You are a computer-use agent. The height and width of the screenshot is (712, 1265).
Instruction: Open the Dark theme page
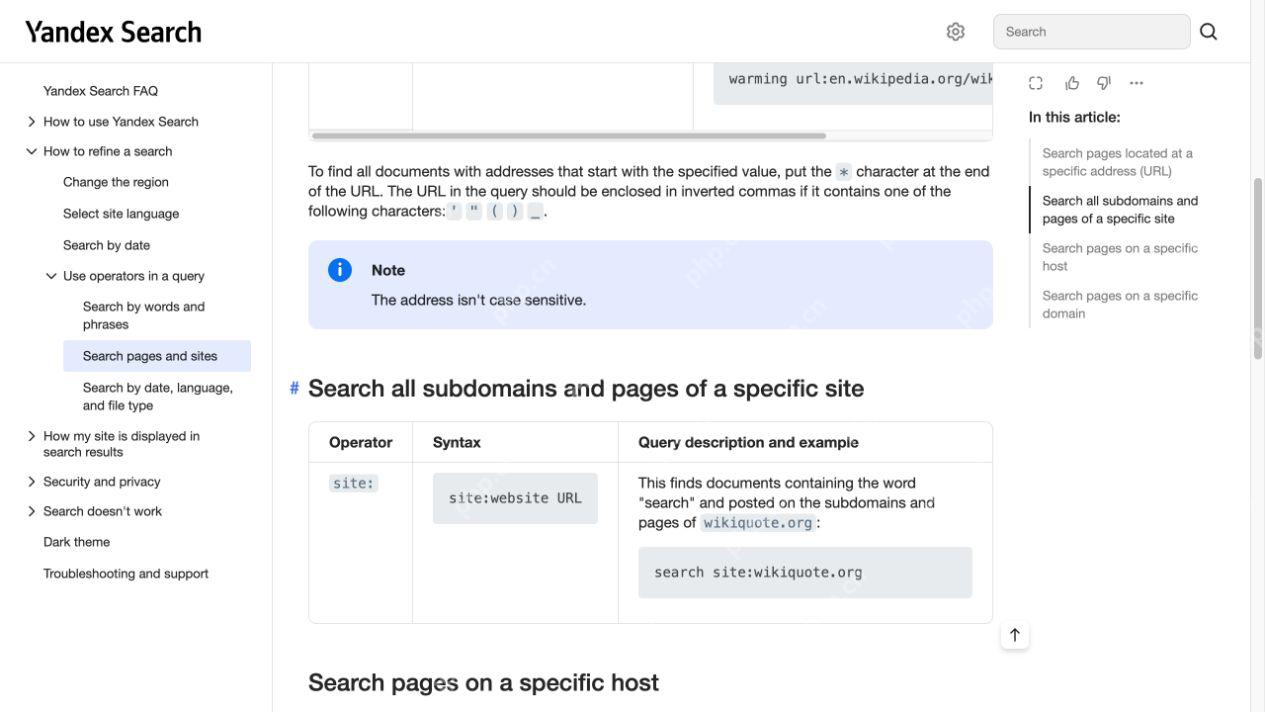tap(77, 542)
